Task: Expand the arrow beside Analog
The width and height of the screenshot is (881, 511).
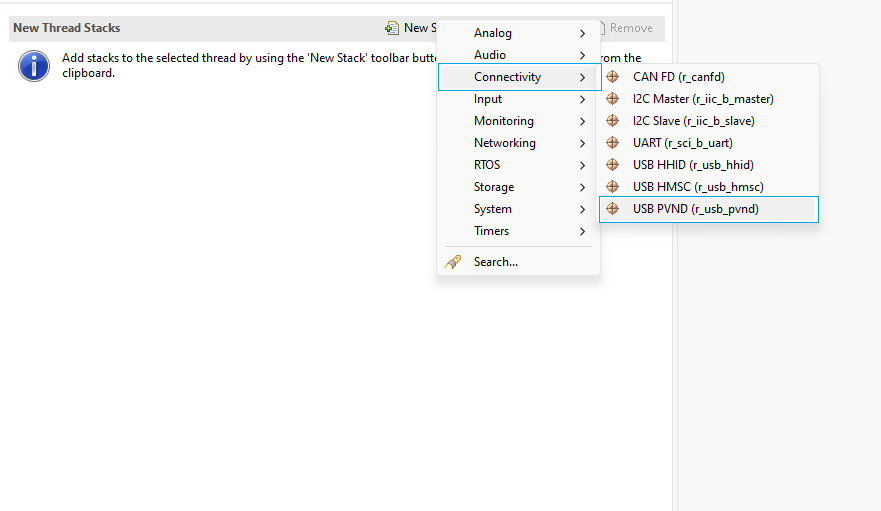Action: coord(582,33)
